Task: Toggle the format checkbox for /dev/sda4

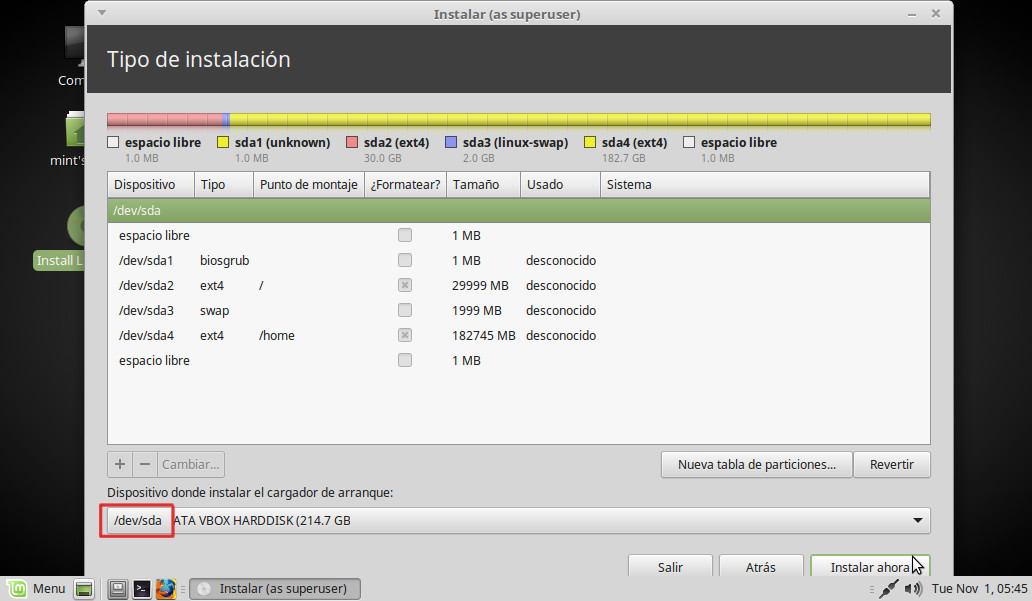Action: click(404, 335)
